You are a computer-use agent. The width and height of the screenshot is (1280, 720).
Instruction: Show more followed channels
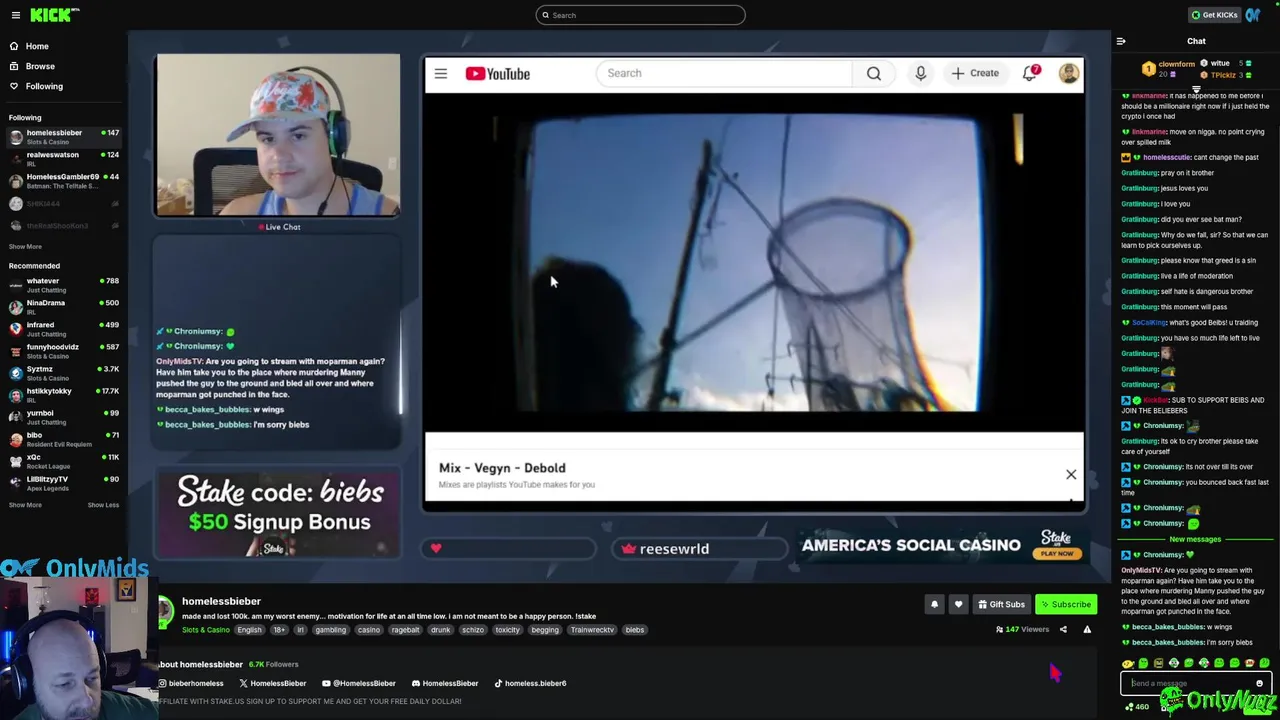coord(25,247)
